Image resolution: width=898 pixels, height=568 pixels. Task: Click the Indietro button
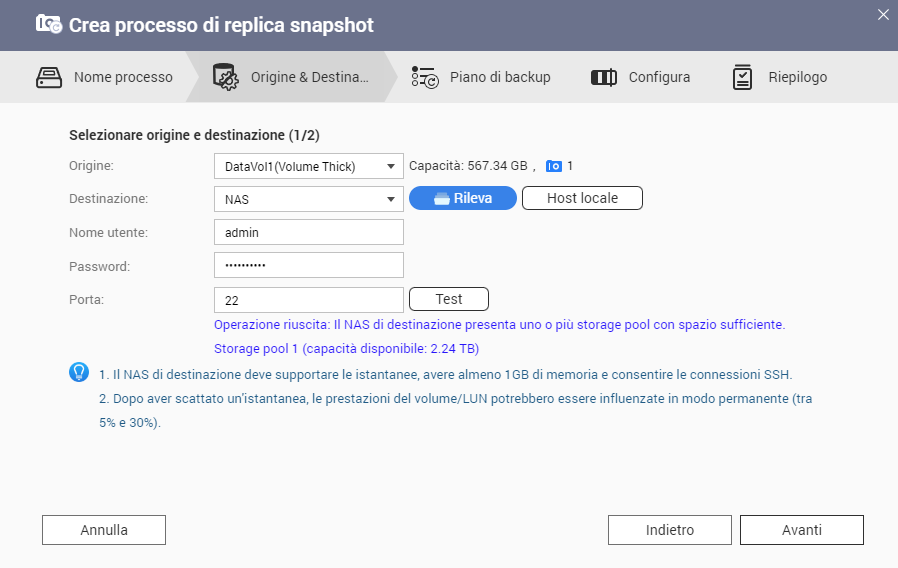point(670,530)
